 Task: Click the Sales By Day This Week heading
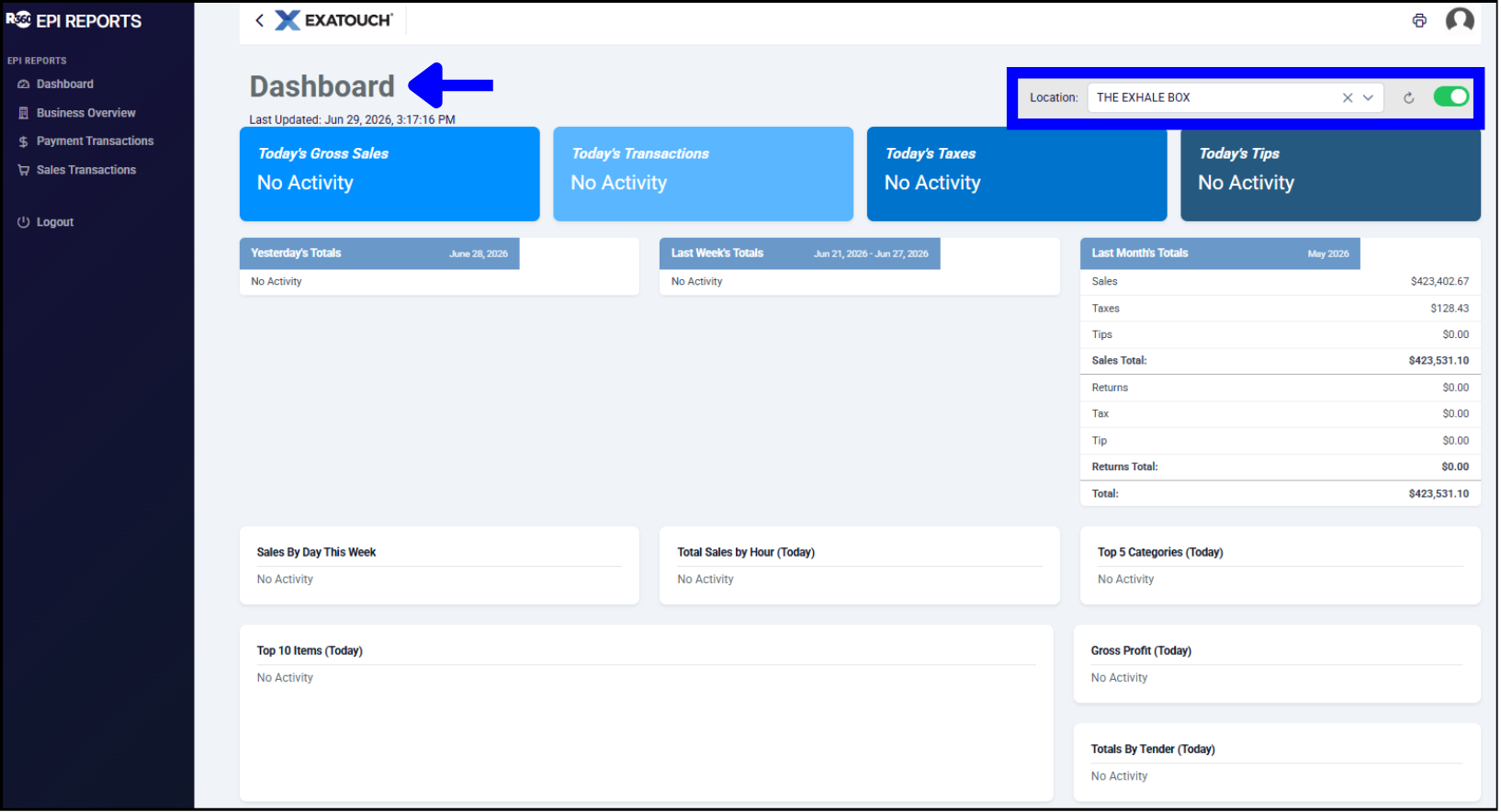[317, 553]
